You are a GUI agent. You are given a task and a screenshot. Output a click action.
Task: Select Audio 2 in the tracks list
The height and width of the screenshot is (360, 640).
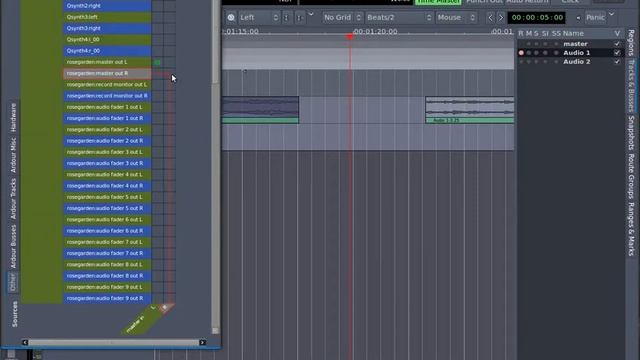(x=576, y=62)
